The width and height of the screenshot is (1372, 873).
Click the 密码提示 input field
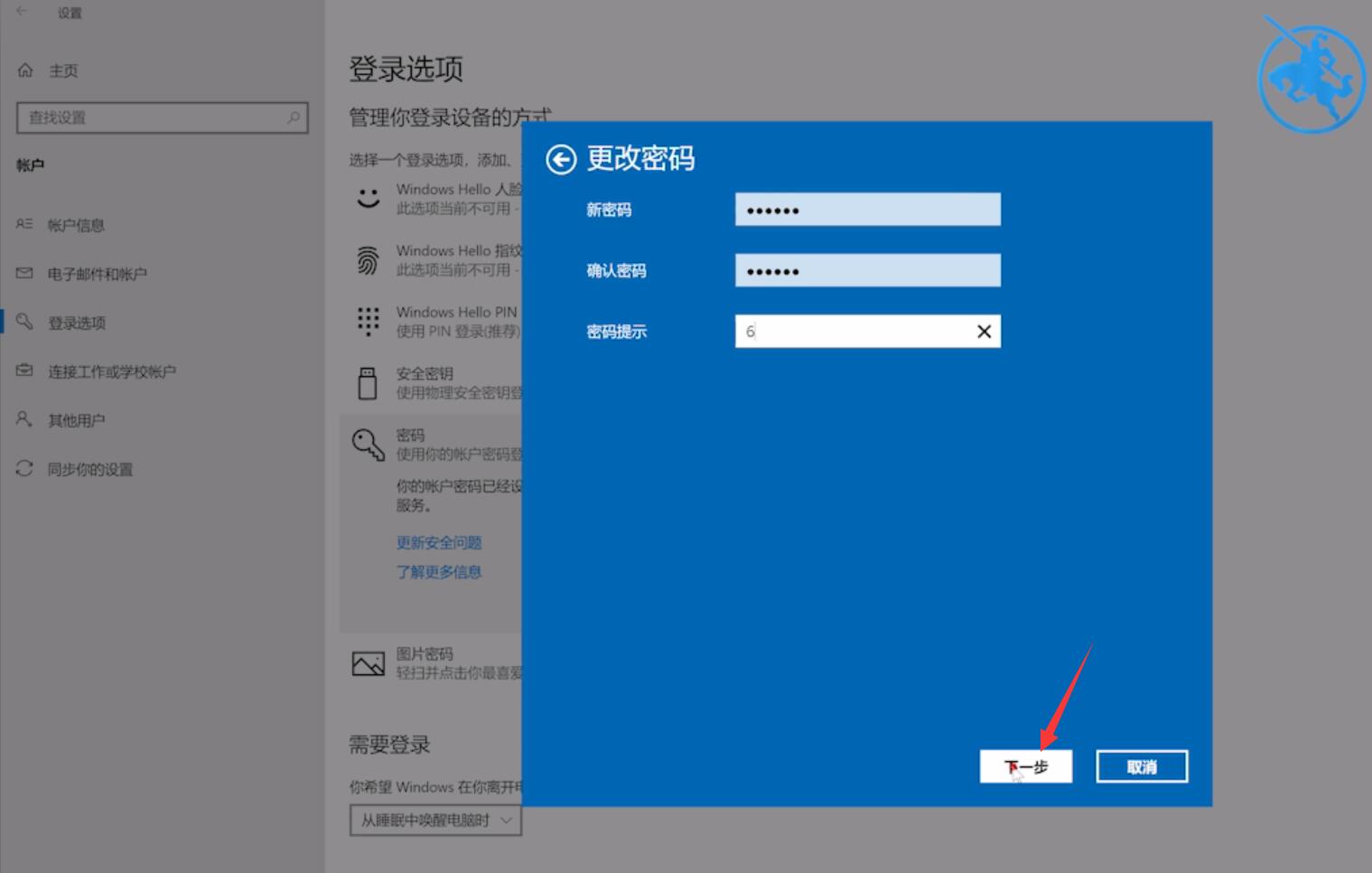[x=868, y=332]
